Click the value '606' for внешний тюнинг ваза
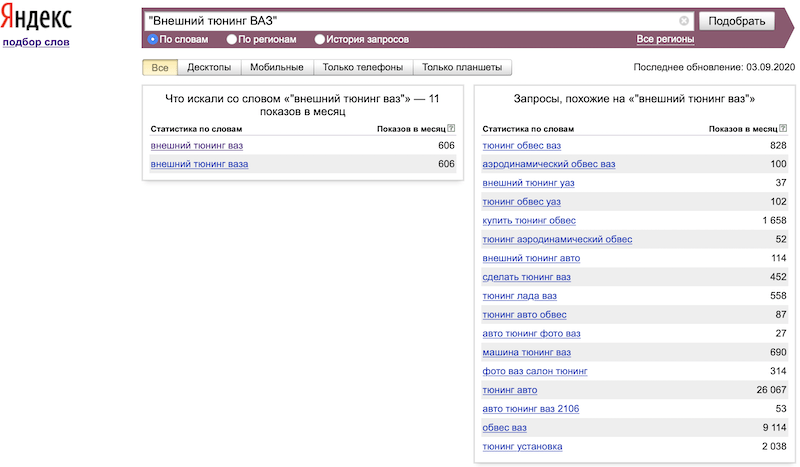Viewport: 800px width, 467px height. coord(446,164)
